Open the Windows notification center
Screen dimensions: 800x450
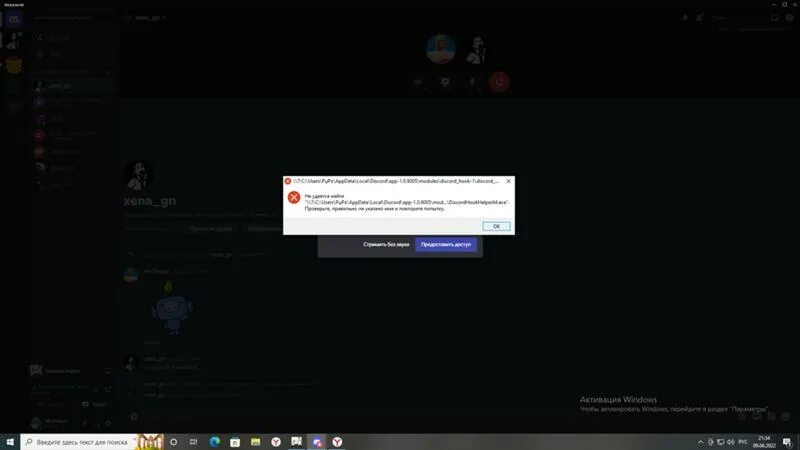click(x=787, y=442)
